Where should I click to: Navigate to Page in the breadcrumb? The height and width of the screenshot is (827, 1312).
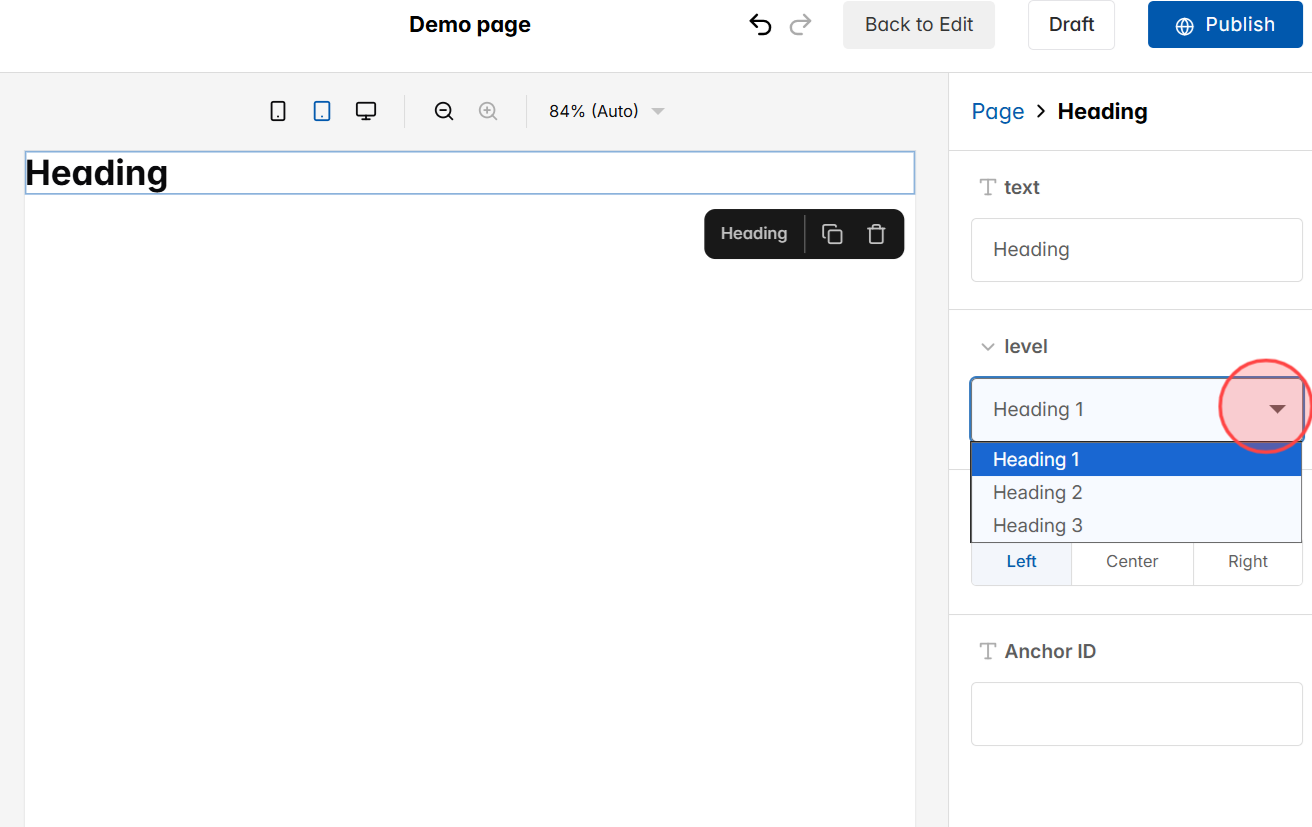point(997,111)
